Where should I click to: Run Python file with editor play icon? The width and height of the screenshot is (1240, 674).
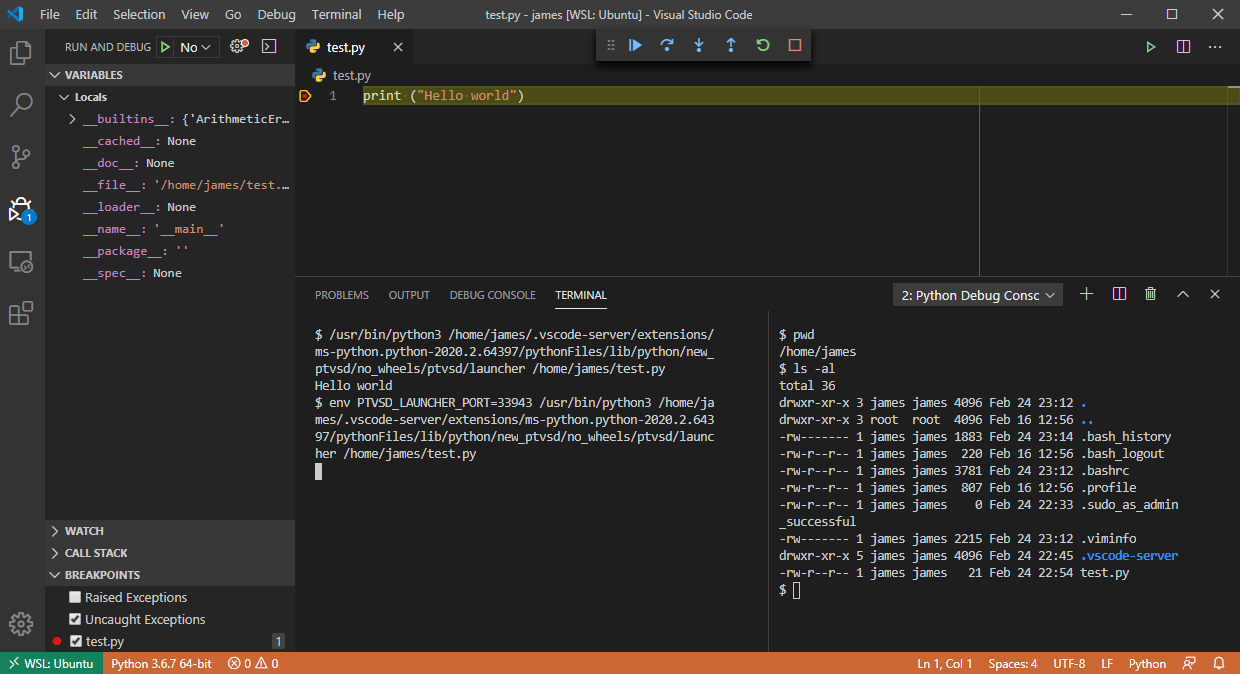coord(1151,47)
